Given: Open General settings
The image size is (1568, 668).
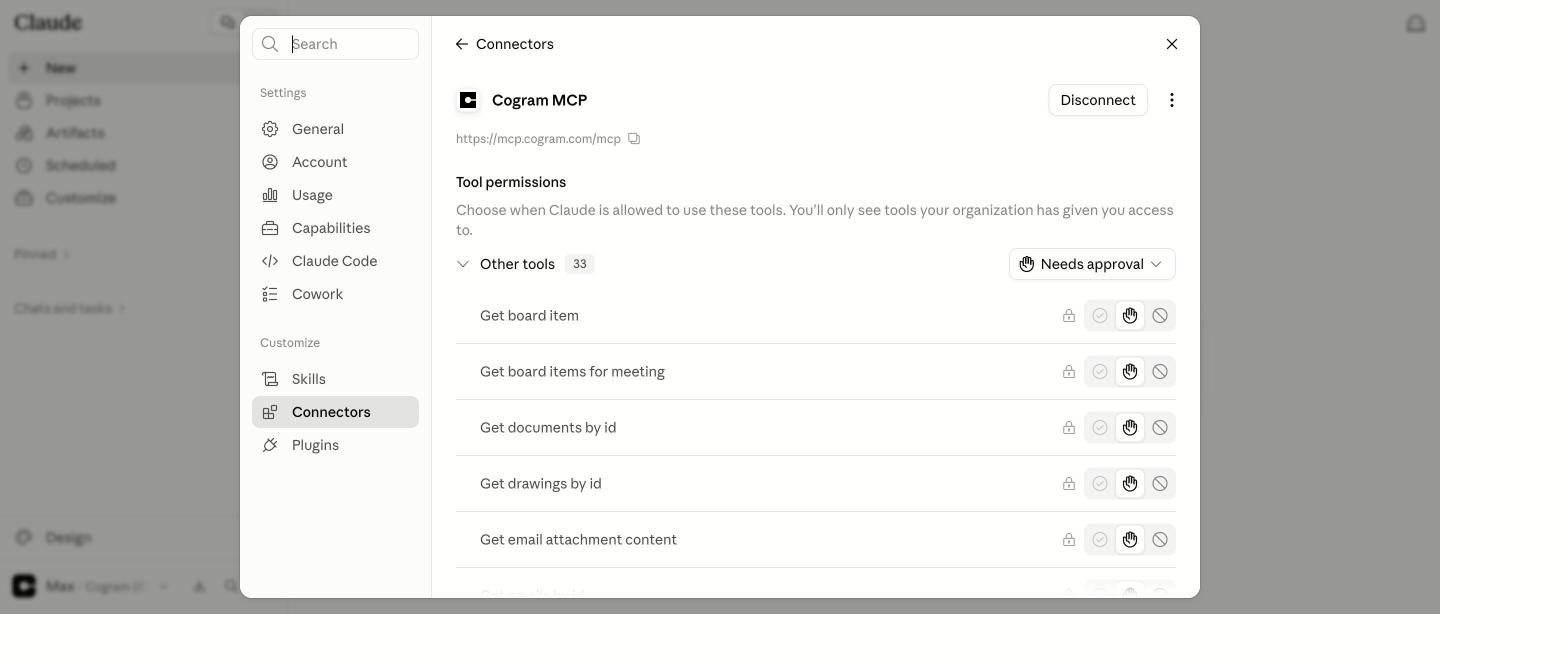Looking at the screenshot, I should 335,129.
